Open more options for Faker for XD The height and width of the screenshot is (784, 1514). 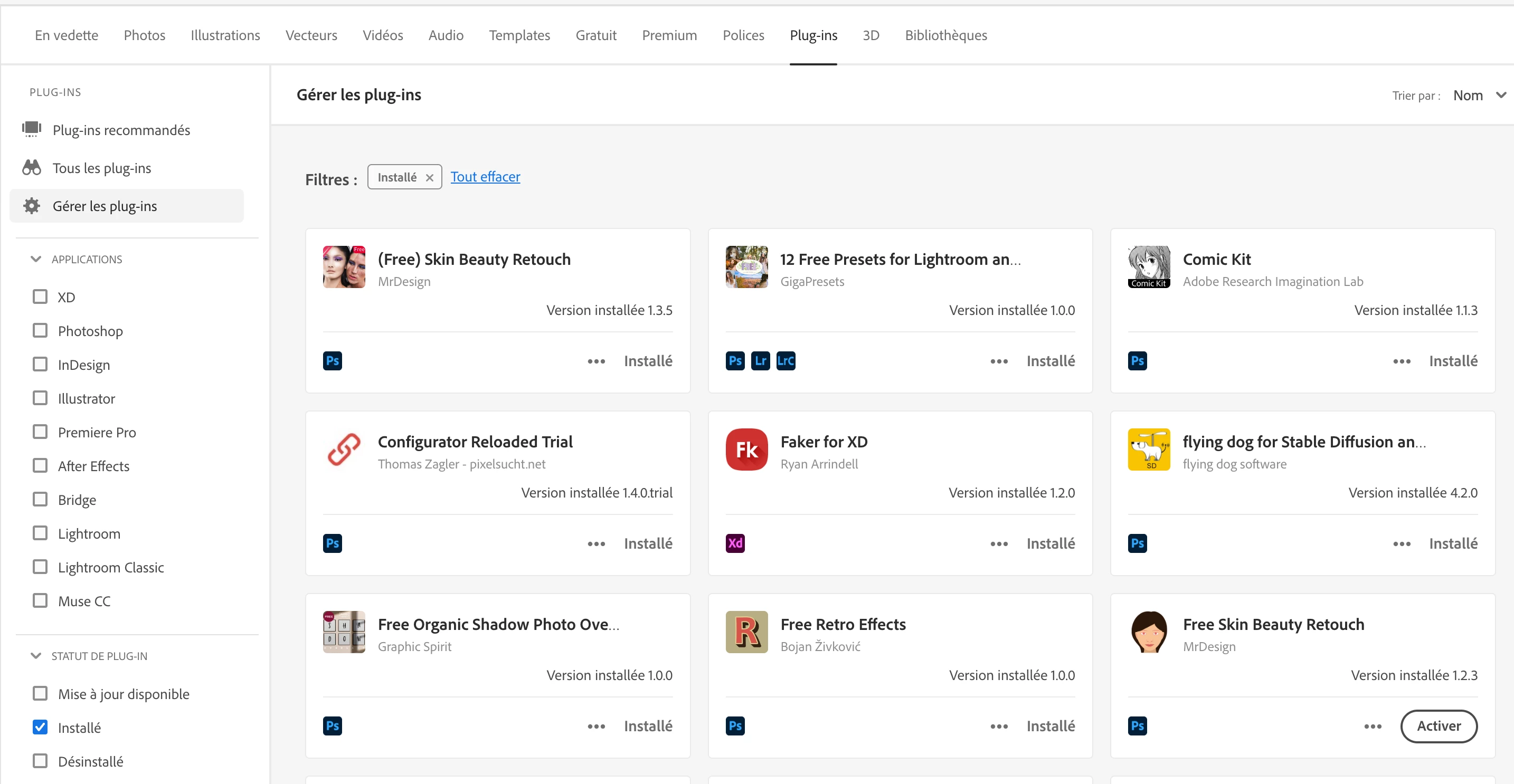[x=999, y=544]
